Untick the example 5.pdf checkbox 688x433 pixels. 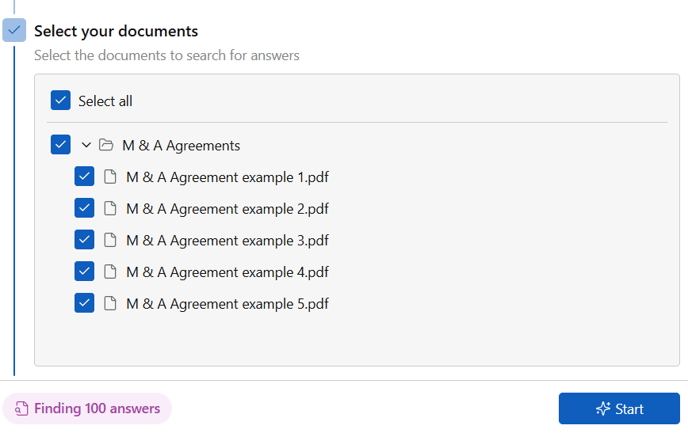point(84,303)
